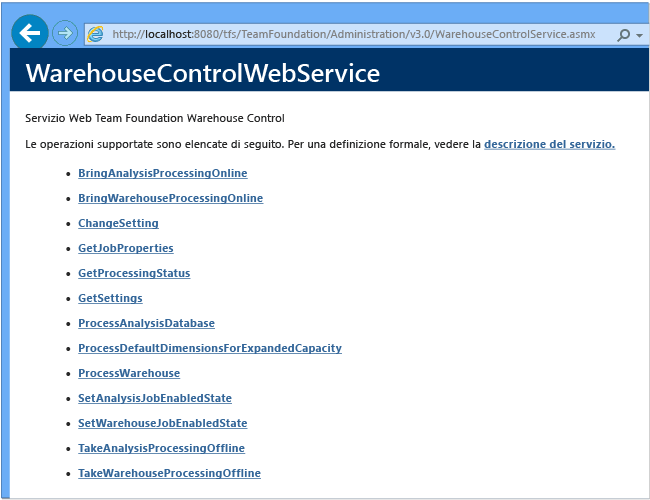Open the ProcessWarehouse operation link
Viewport: 650px width, 500px height.
click(129, 373)
